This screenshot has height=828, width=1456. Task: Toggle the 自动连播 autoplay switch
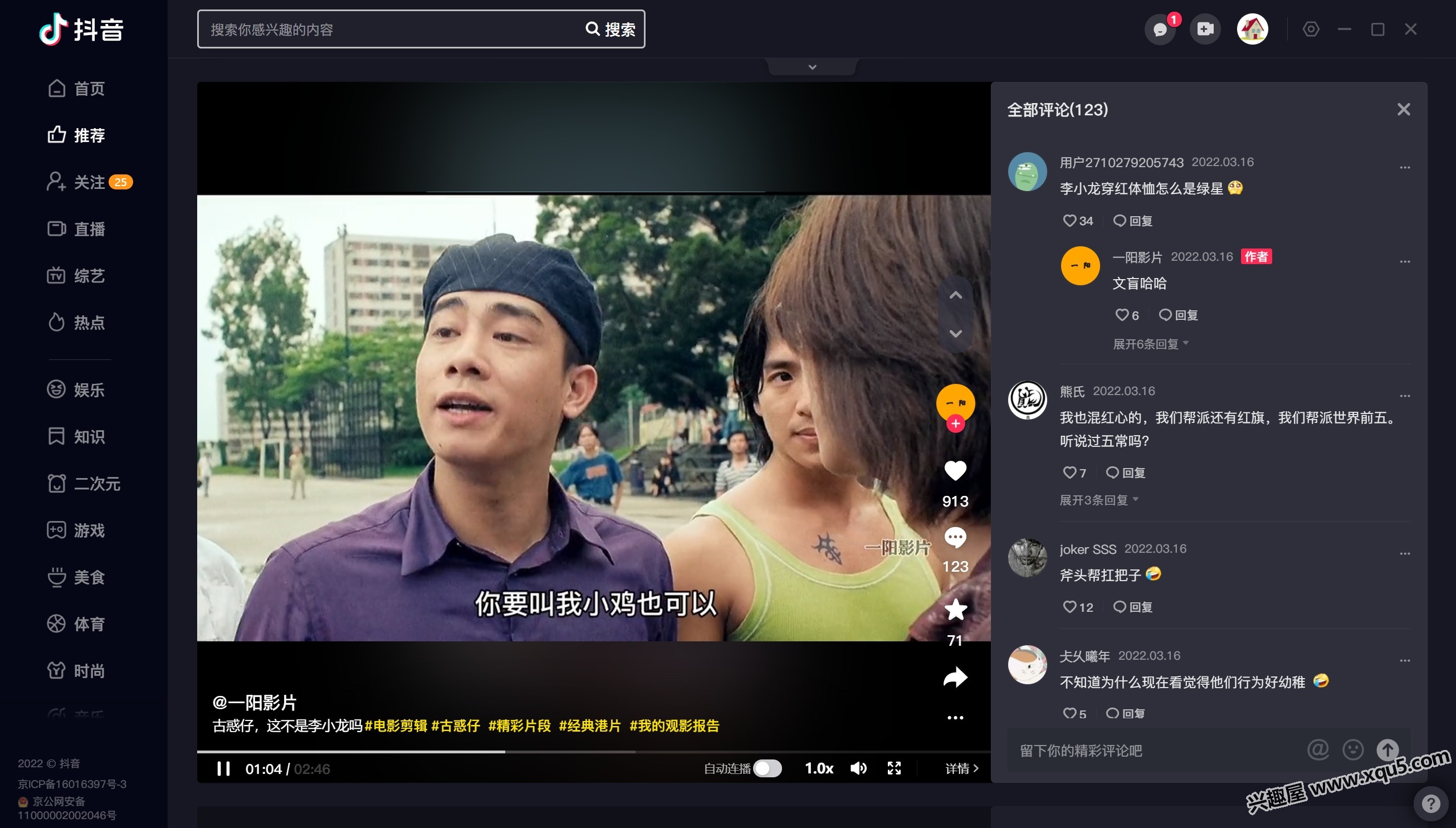768,769
